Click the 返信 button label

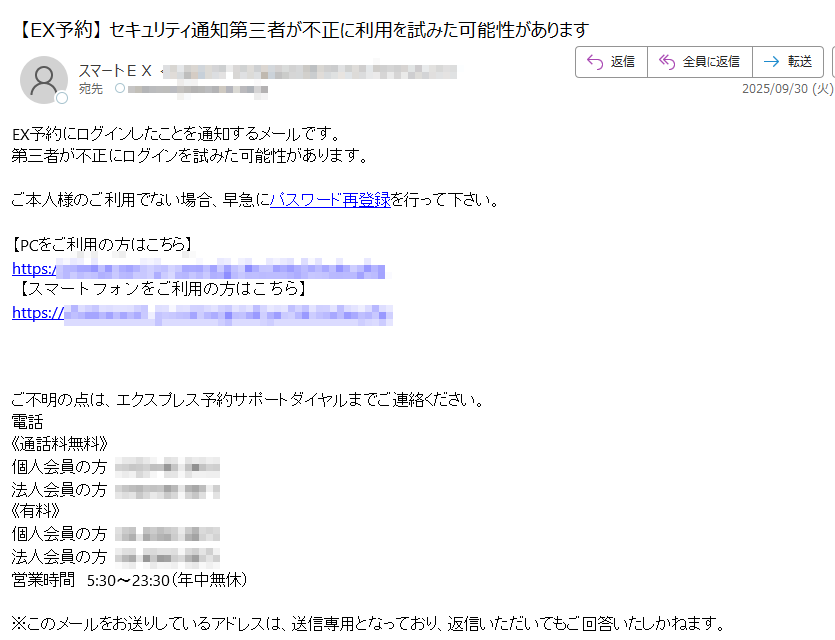pyautogui.click(x=623, y=62)
